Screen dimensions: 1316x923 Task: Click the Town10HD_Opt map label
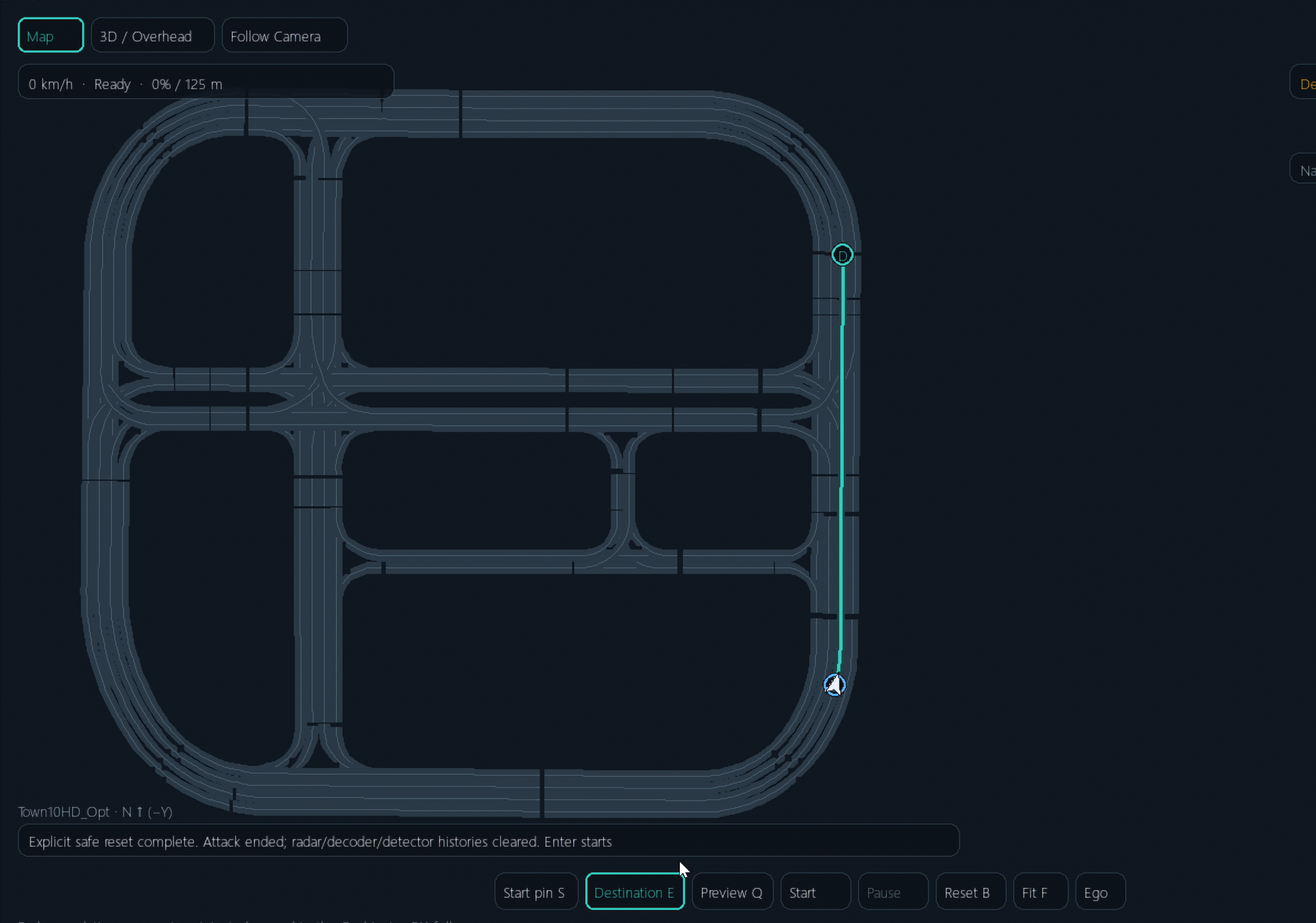coord(95,811)
